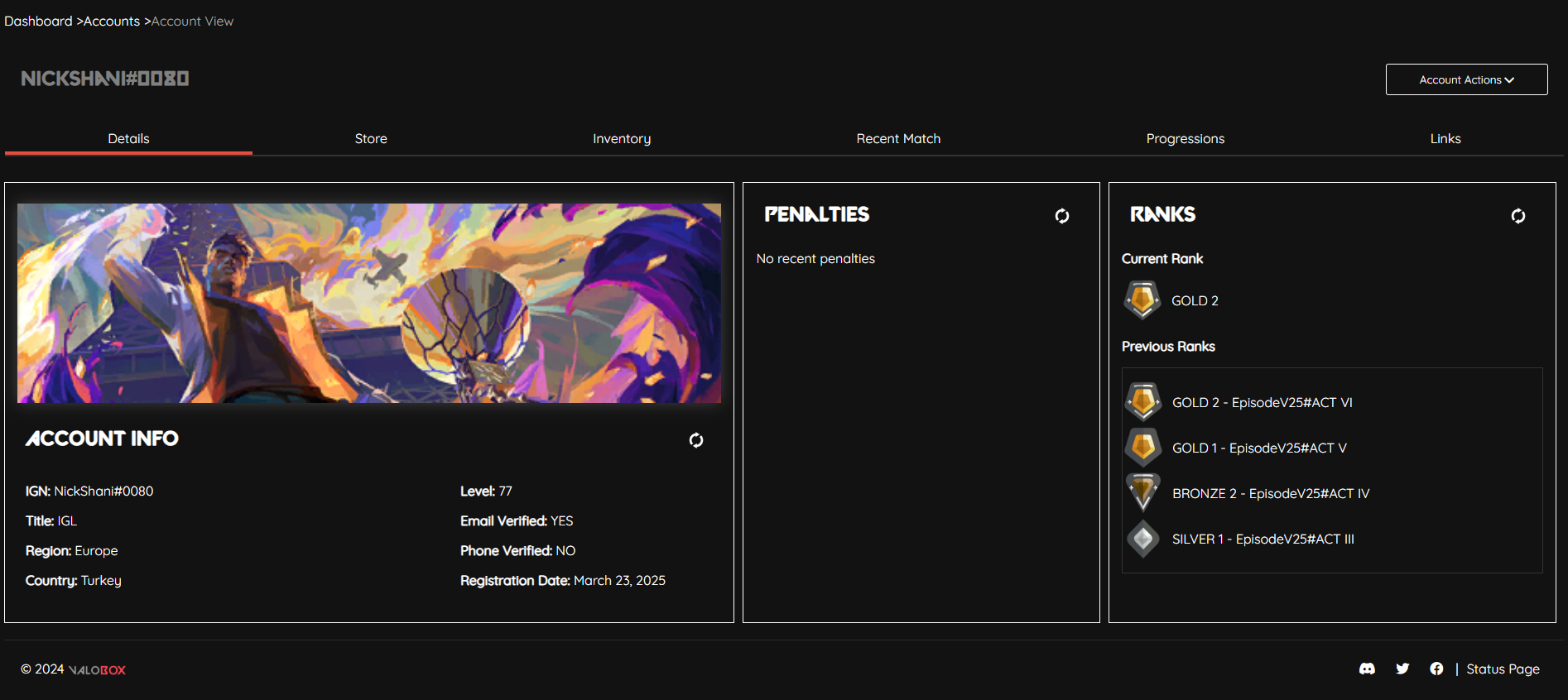The image size is (1568, 700).
Task: Click the current rank GOLD 2 text
Action: coord(1195,300)
